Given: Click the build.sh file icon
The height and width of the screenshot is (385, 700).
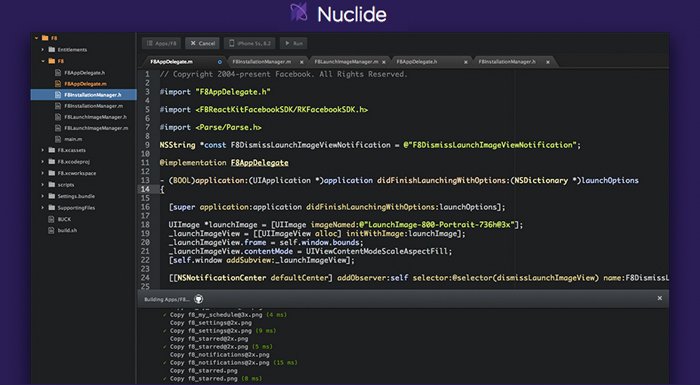Looking at the screenshot, I should 51,230.
